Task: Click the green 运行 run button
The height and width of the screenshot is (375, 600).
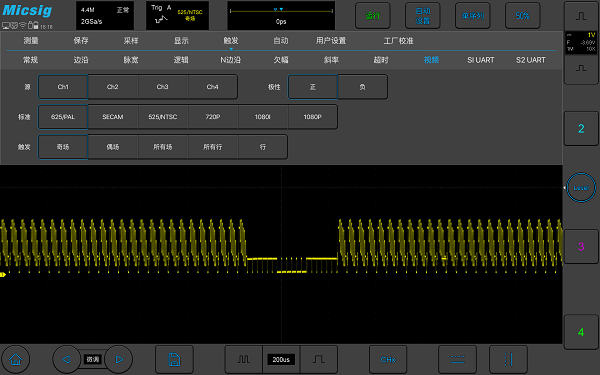Action: tap(373, 16)
